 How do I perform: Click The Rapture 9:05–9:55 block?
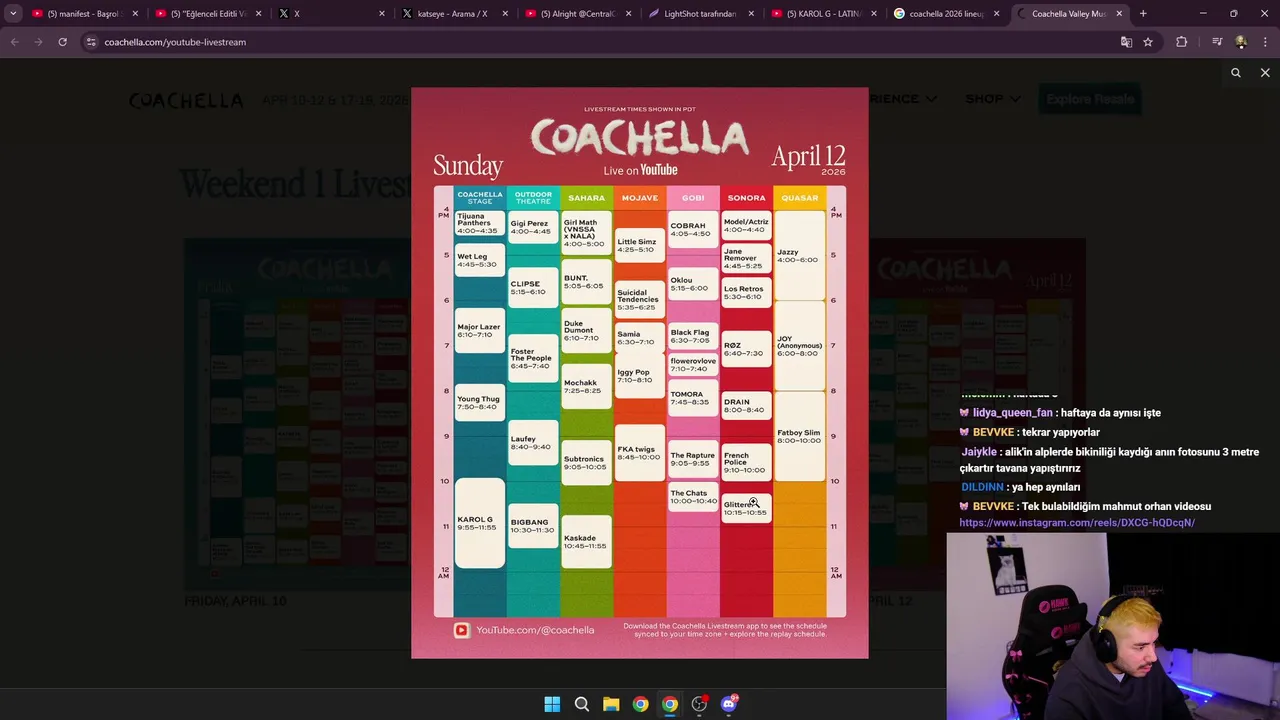[693, 459]
